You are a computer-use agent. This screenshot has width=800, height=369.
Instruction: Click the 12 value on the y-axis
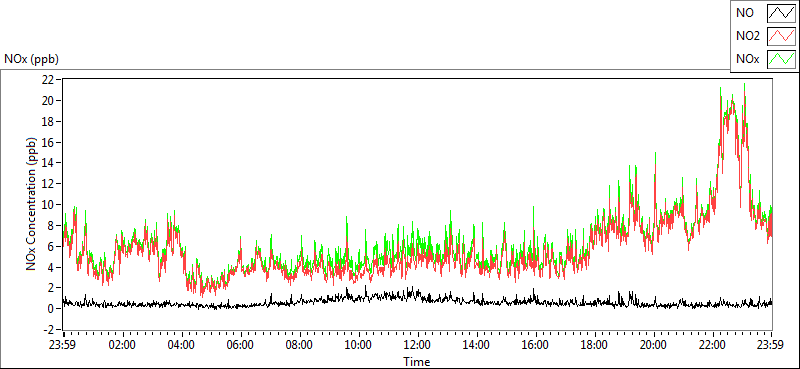(x=49, y=184)
